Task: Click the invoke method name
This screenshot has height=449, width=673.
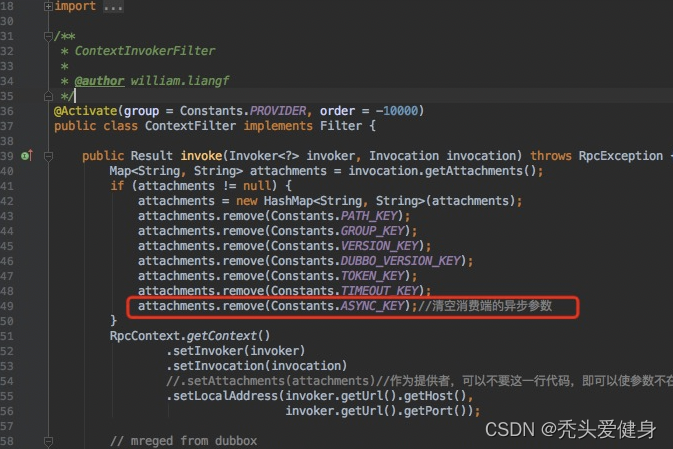Action: [x=202, y=156]
